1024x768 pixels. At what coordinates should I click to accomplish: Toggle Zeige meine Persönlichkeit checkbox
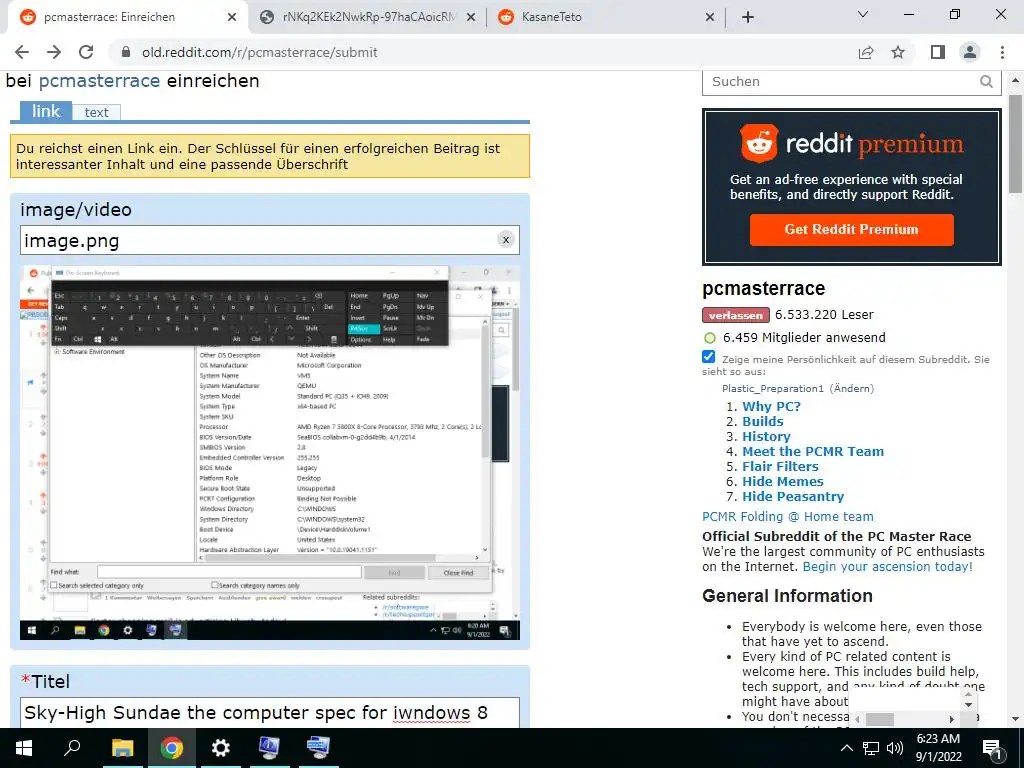[x=709, y=357]
